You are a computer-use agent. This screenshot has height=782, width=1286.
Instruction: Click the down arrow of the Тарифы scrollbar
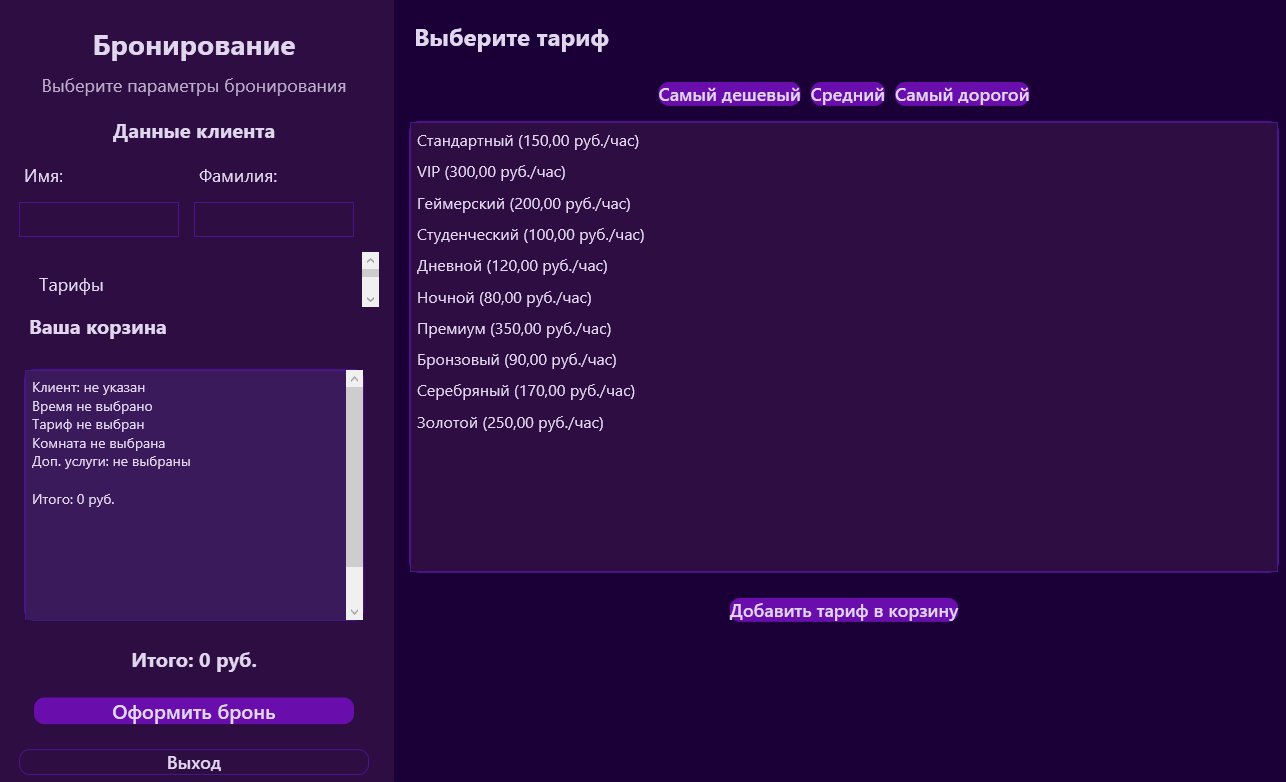(369, 297)
